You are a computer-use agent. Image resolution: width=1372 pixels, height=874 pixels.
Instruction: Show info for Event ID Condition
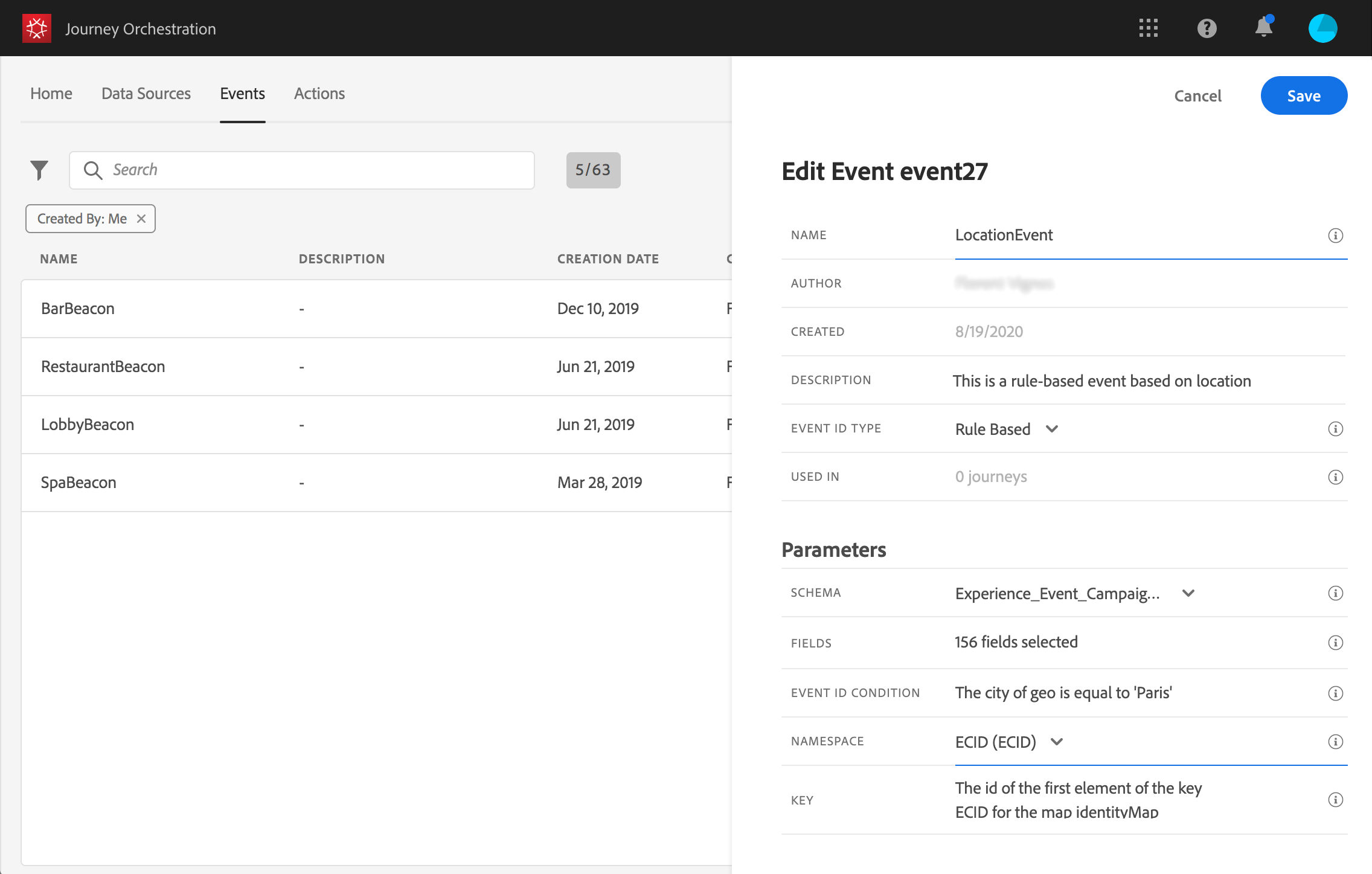click(1335, 693)
